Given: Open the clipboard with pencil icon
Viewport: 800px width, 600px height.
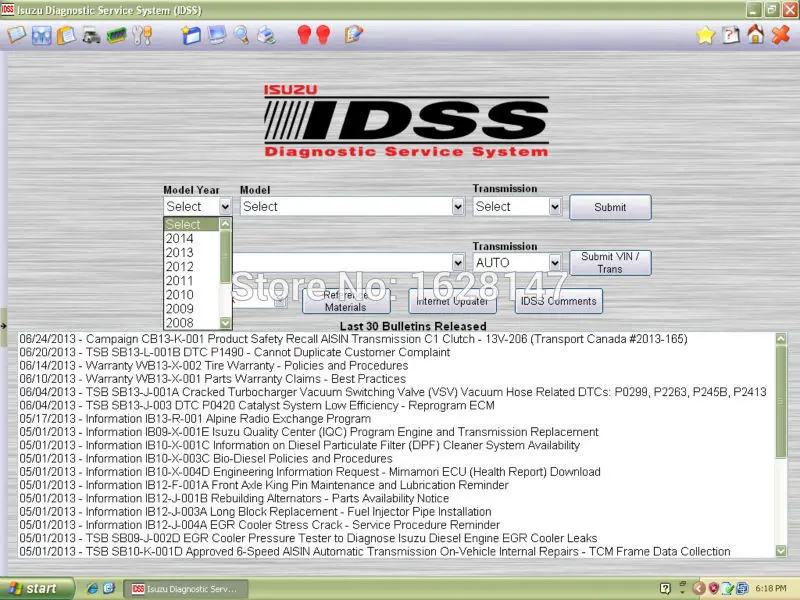Looking at the screenshot, I should [354, 35].
